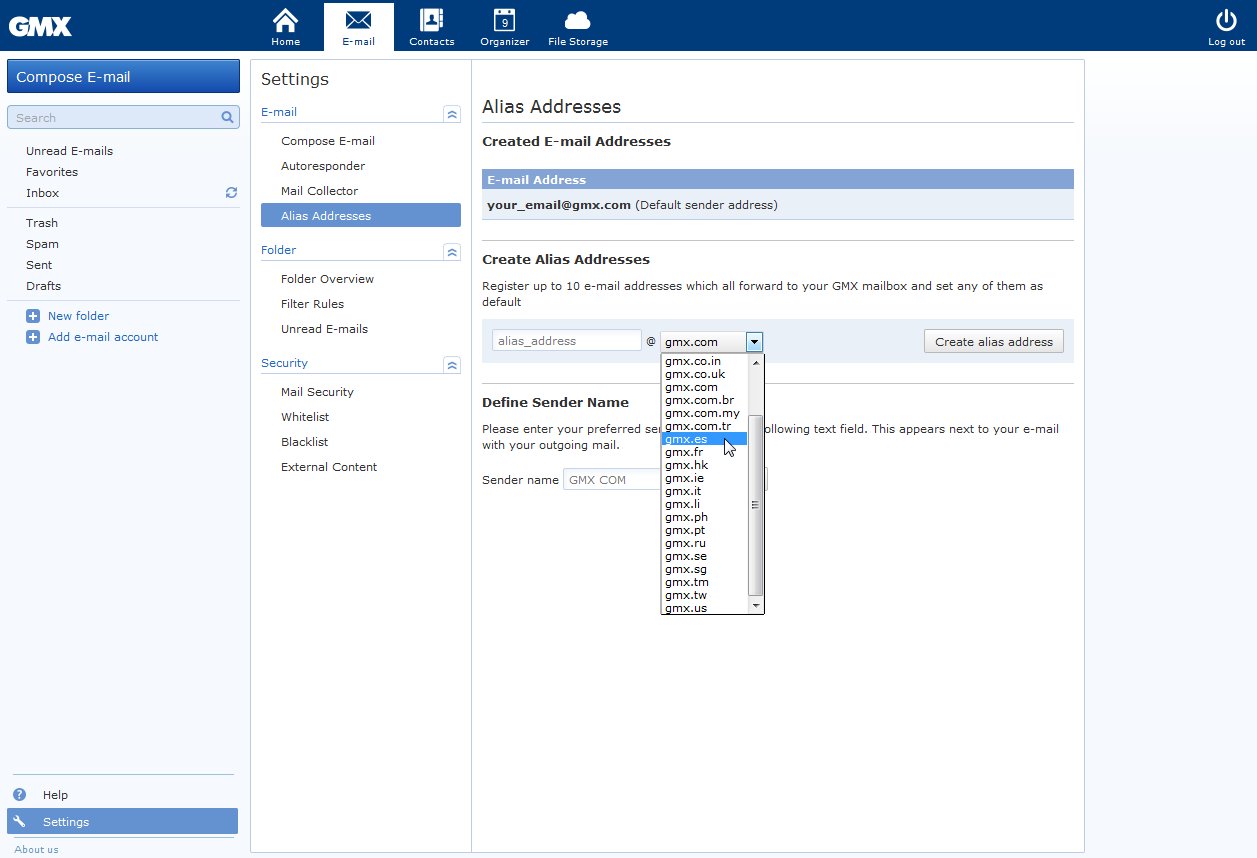Viewport: 1257px width, 858px height.
Task: Click the plus icon for New folder
Action: click(33, 316)
